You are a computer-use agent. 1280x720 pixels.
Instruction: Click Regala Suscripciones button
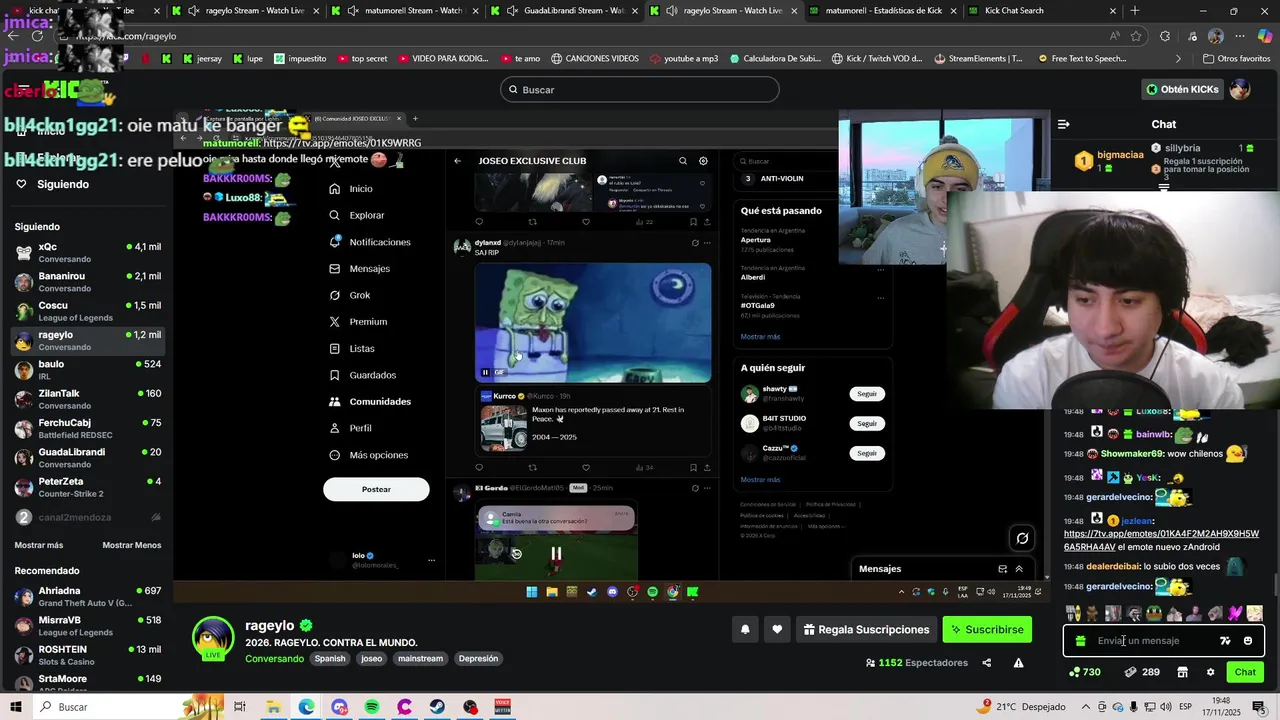pos(865,629)
